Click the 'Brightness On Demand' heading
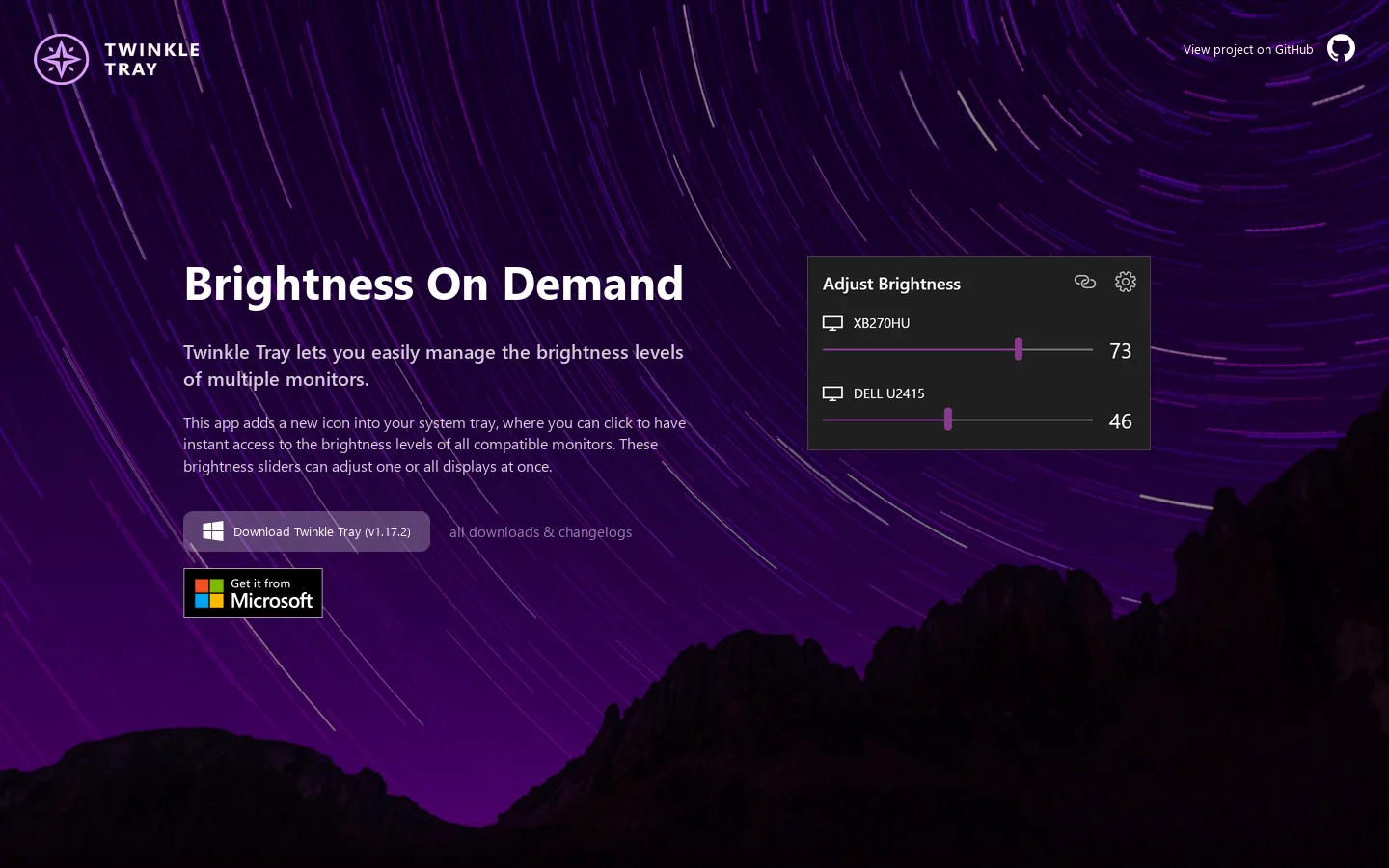The width and height of the screenshot is (1389, 868). pos(434,284)
